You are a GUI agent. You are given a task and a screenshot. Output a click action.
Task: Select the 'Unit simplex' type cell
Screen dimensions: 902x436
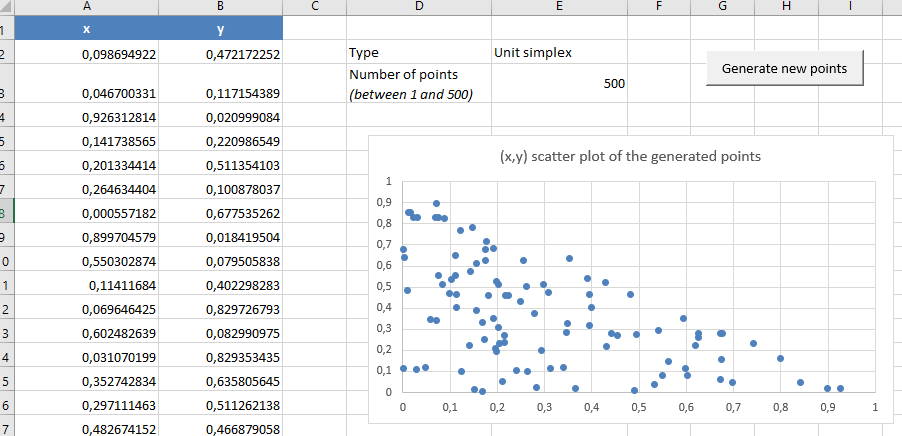coord(559,52)
